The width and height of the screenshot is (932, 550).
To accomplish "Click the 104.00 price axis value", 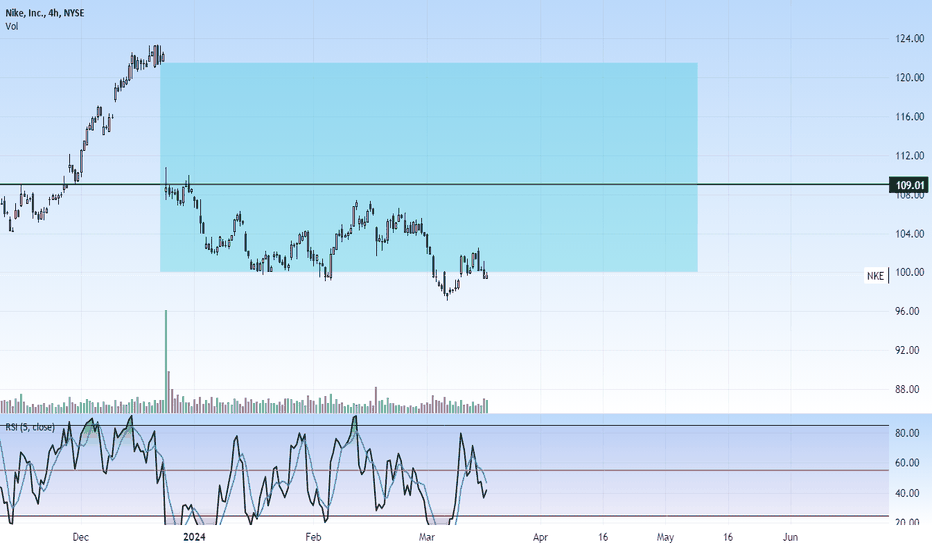I will pos(909,234).
